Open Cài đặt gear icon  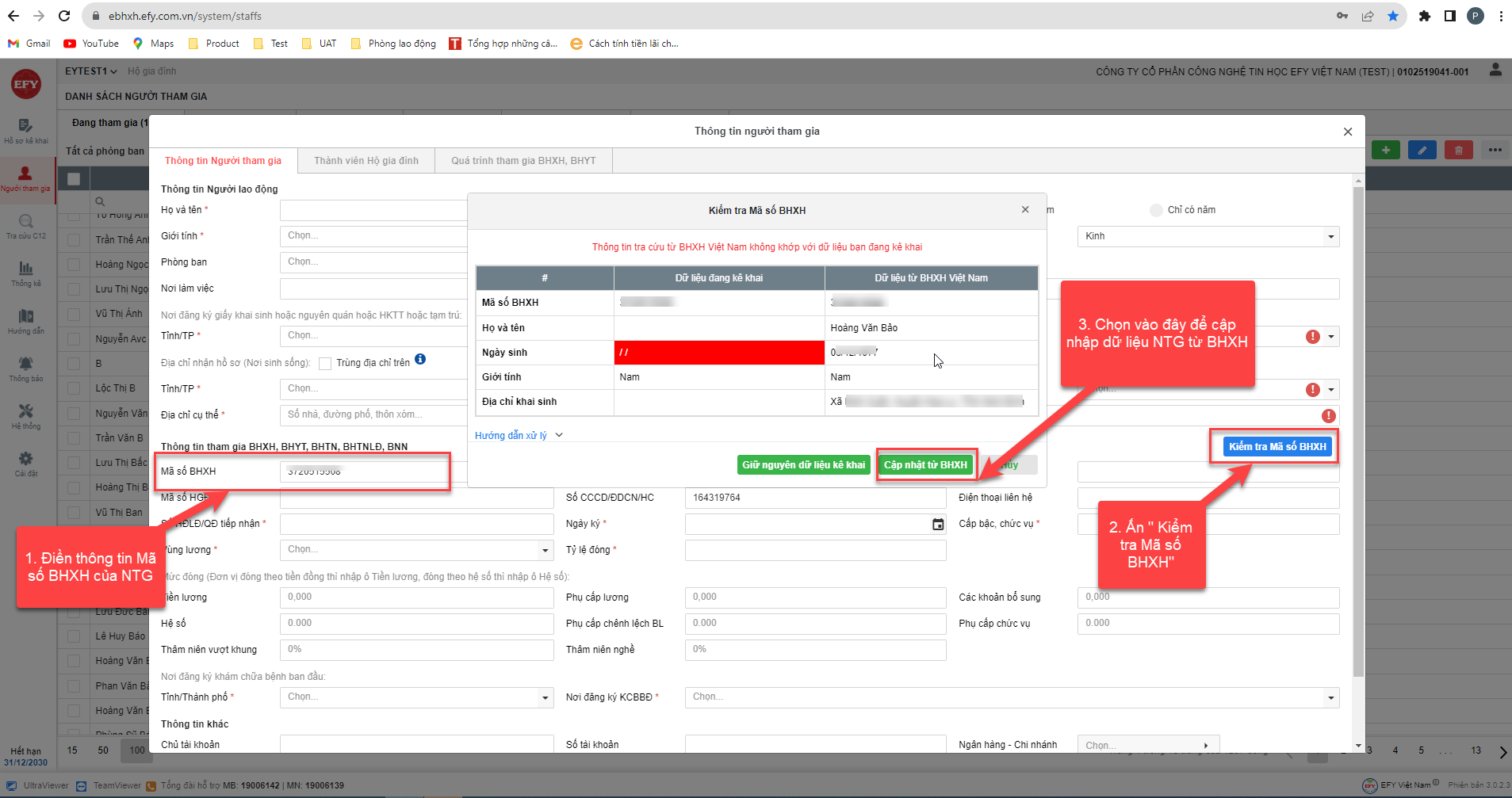click(x=25, y=460)
